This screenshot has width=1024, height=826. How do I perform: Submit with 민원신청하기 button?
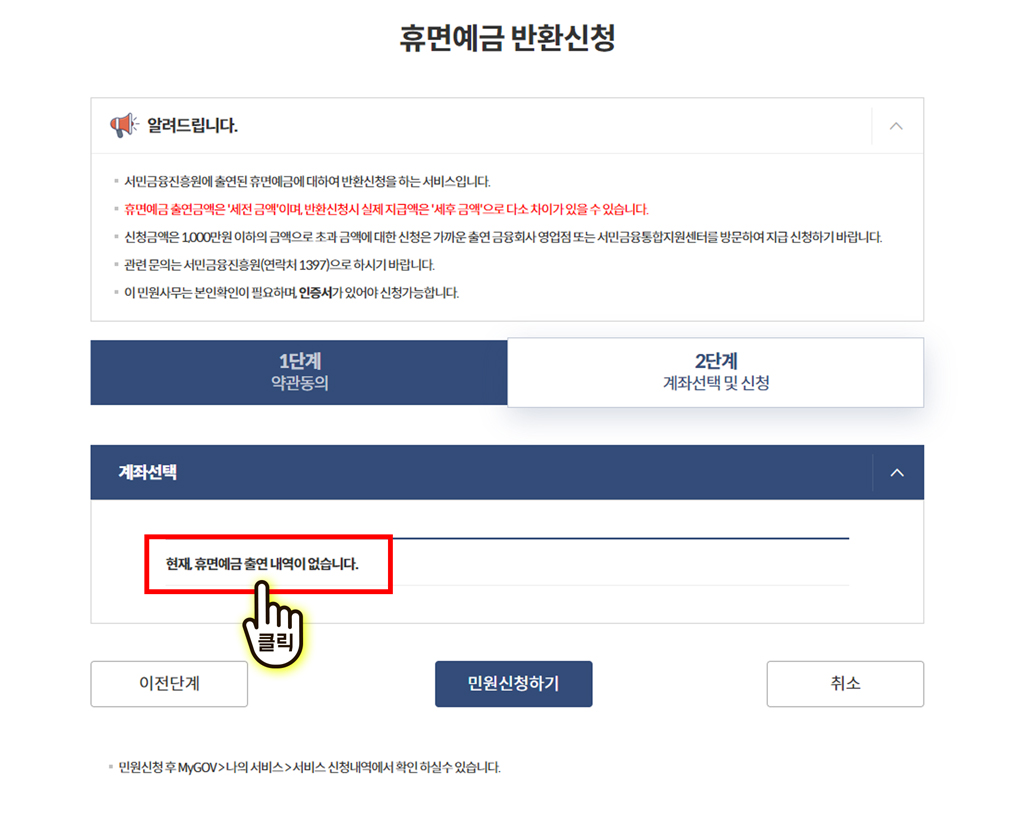(513, 684)
